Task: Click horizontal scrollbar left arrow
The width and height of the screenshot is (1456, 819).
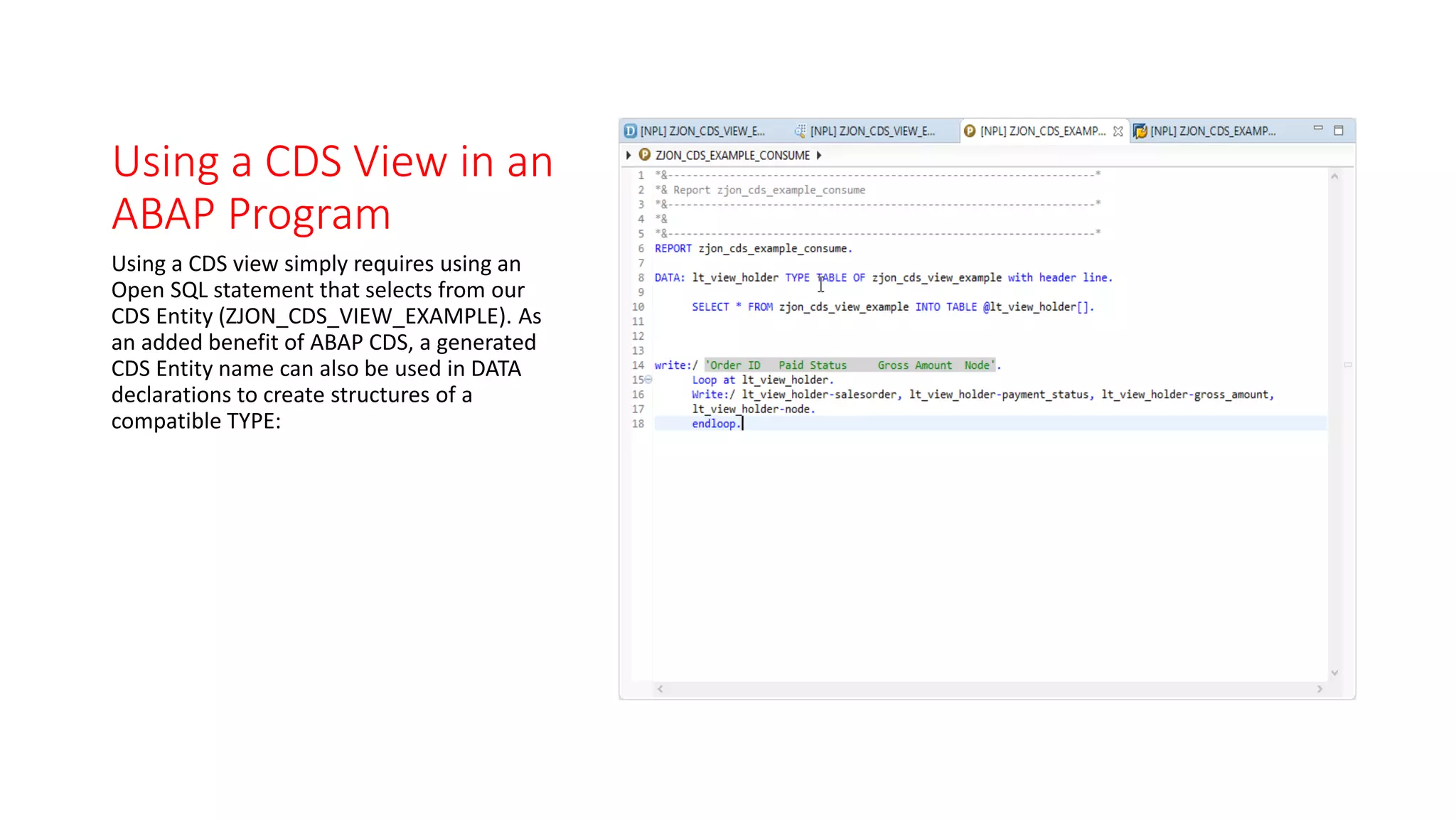Action: pyautogui.click(x=660, y=688)
